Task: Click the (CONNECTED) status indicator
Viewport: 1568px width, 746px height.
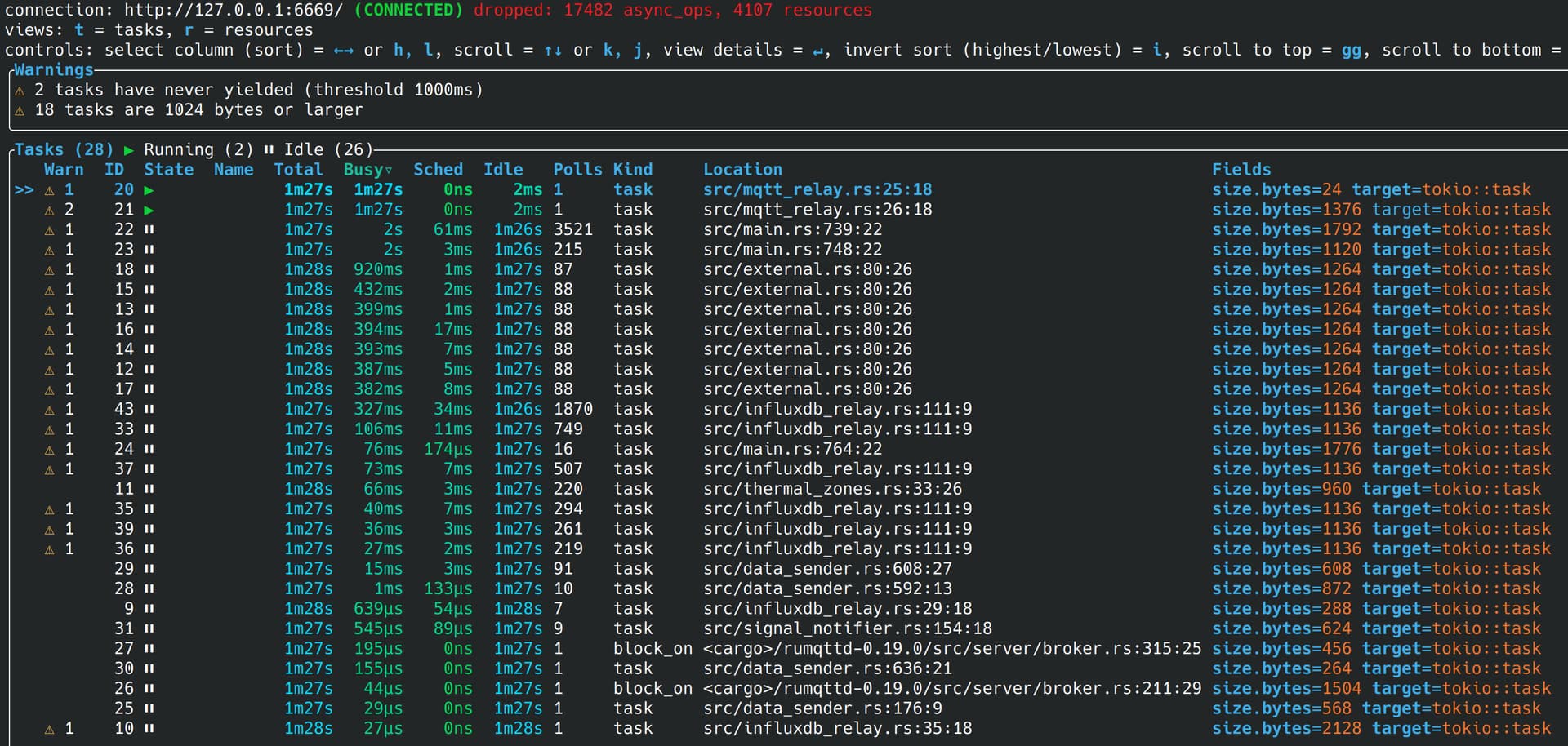Action: [x=408, y=10]
